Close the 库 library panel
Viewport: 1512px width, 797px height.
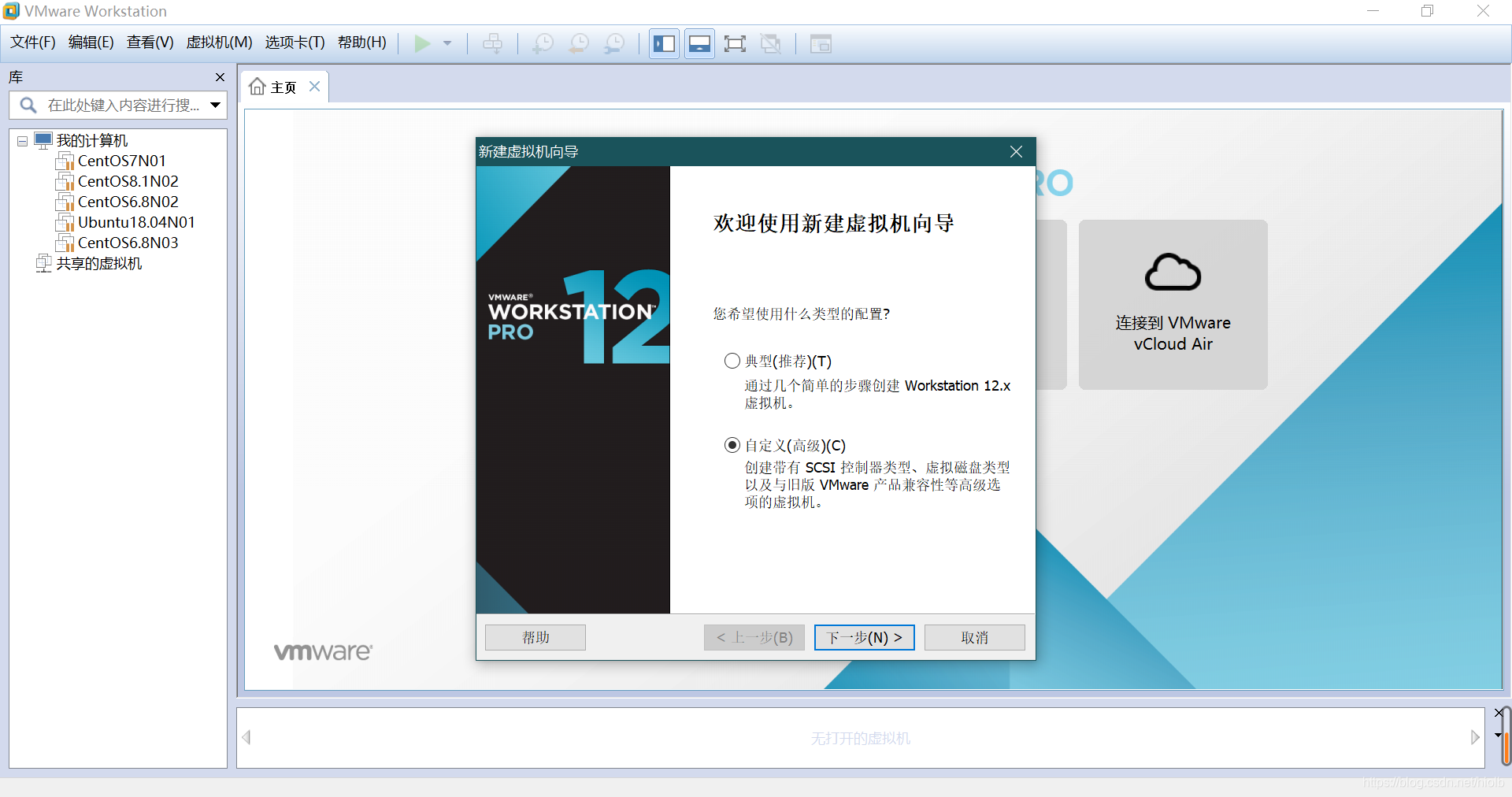tap(220, 77)
